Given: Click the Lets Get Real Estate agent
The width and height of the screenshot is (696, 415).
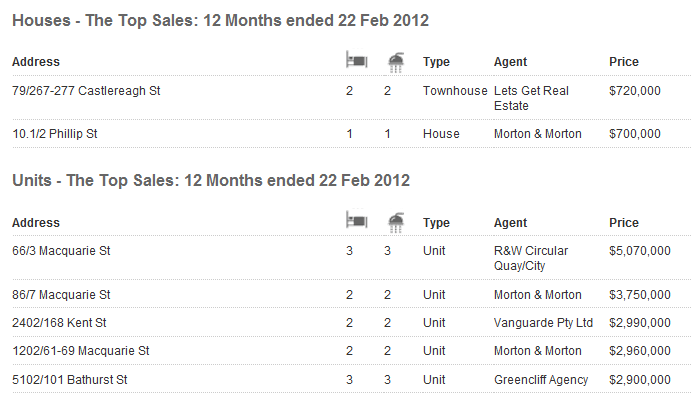Looking at the screenshot, I should pos(531,99).
